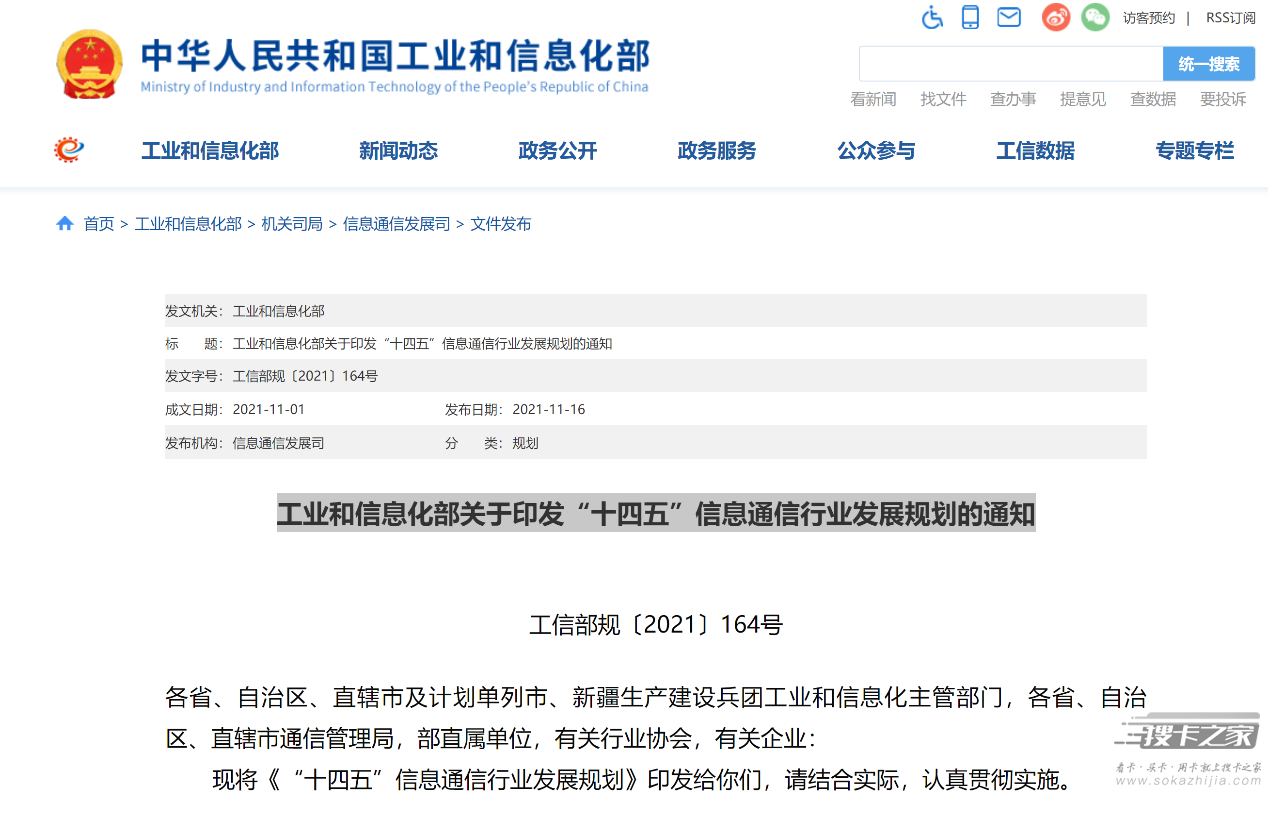Click inside the search input field
This screenshot has height=819, width=1268.
pos(1010,64)
